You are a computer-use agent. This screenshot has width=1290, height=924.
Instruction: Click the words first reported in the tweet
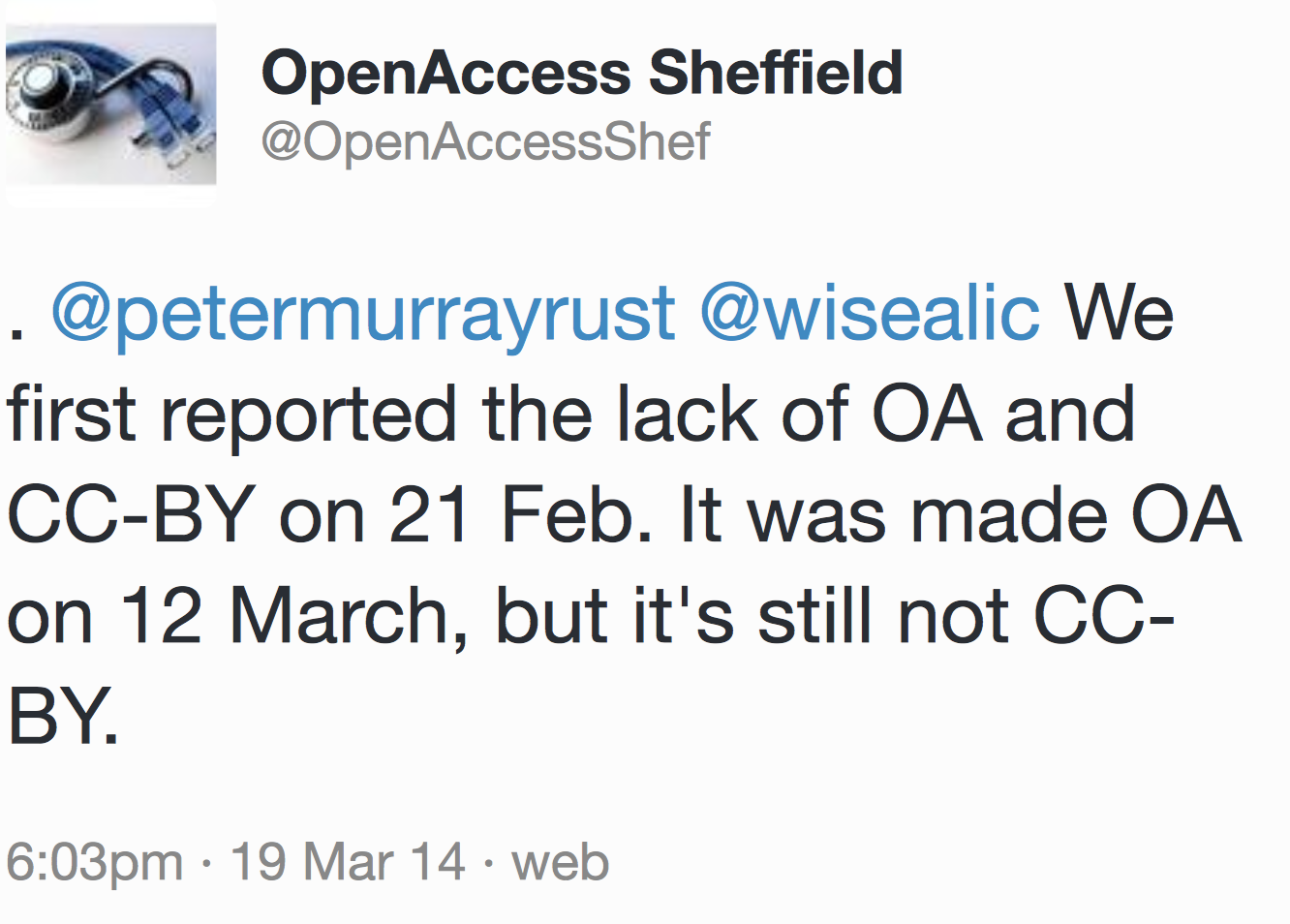tap(232, 415)
